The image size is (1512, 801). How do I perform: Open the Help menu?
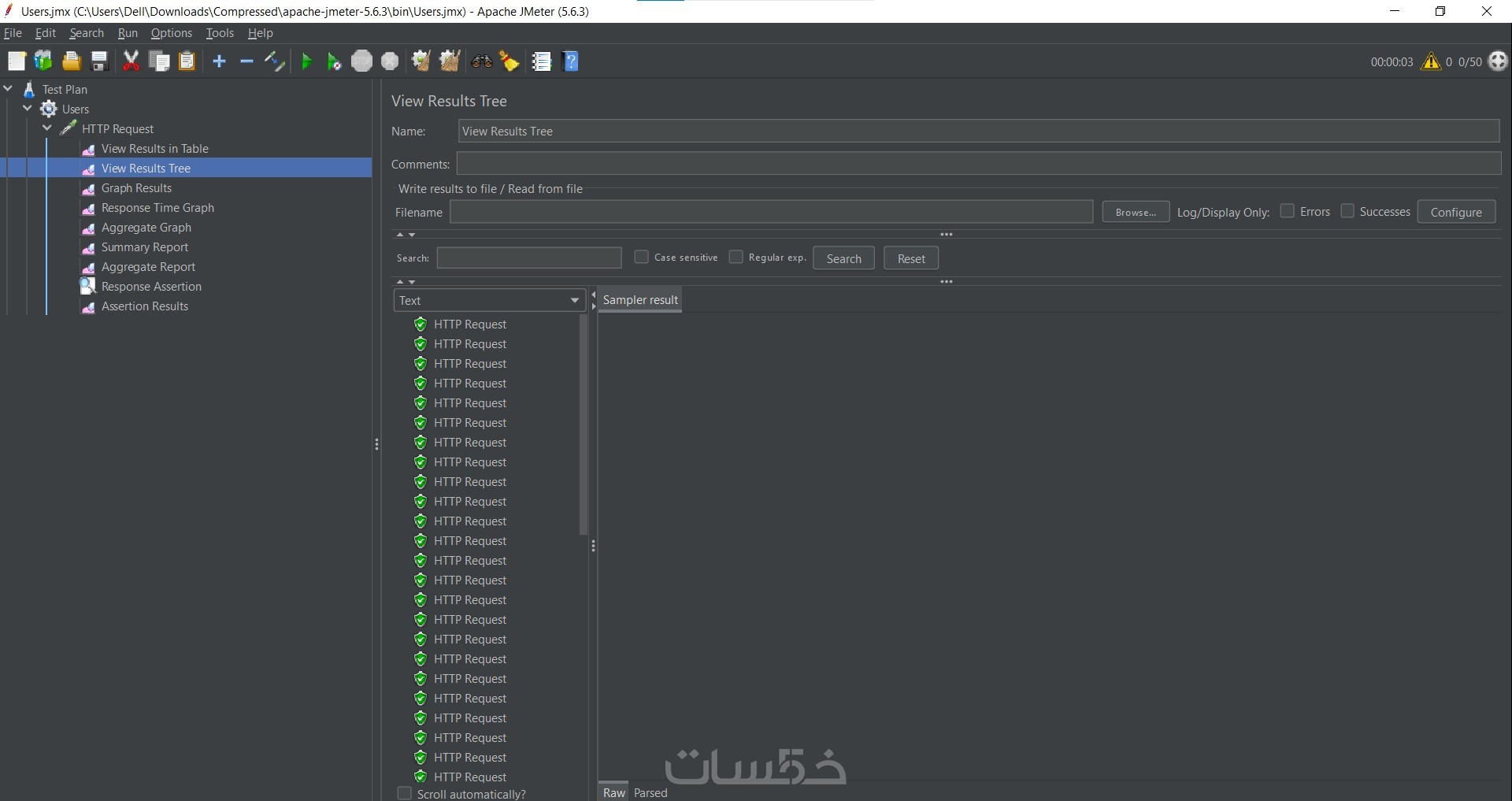(260, 33)
